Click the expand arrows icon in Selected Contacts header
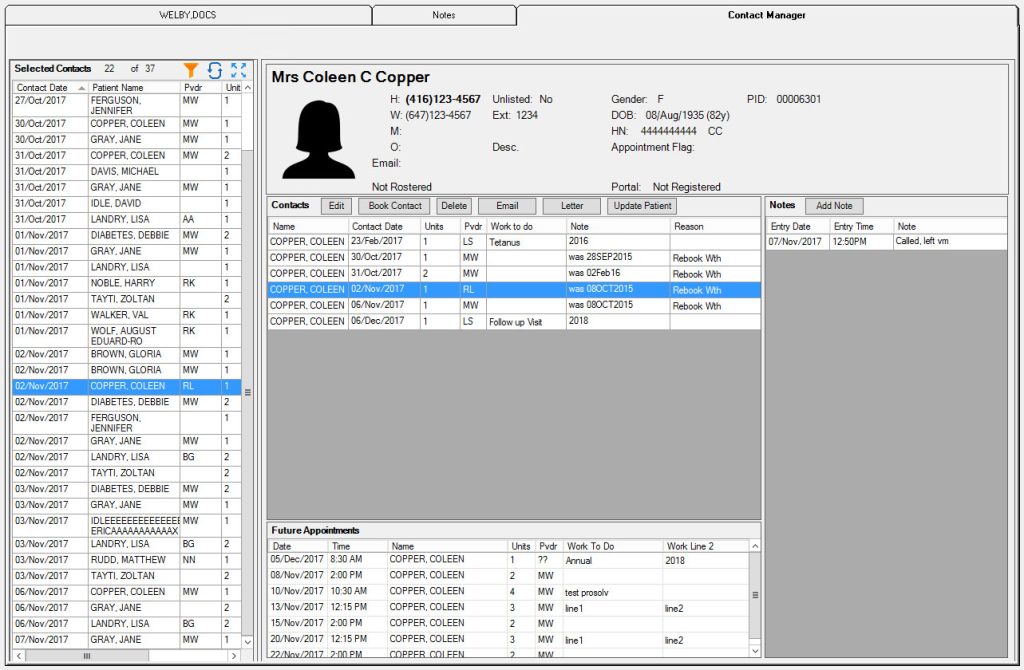The height and width of the screenshot is (670, 1024). tap(237, 70)
